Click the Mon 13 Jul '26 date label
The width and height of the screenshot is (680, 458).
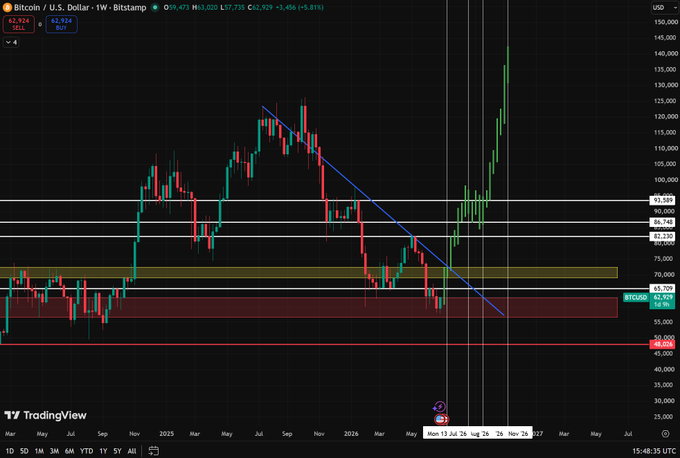coord(447,433)
